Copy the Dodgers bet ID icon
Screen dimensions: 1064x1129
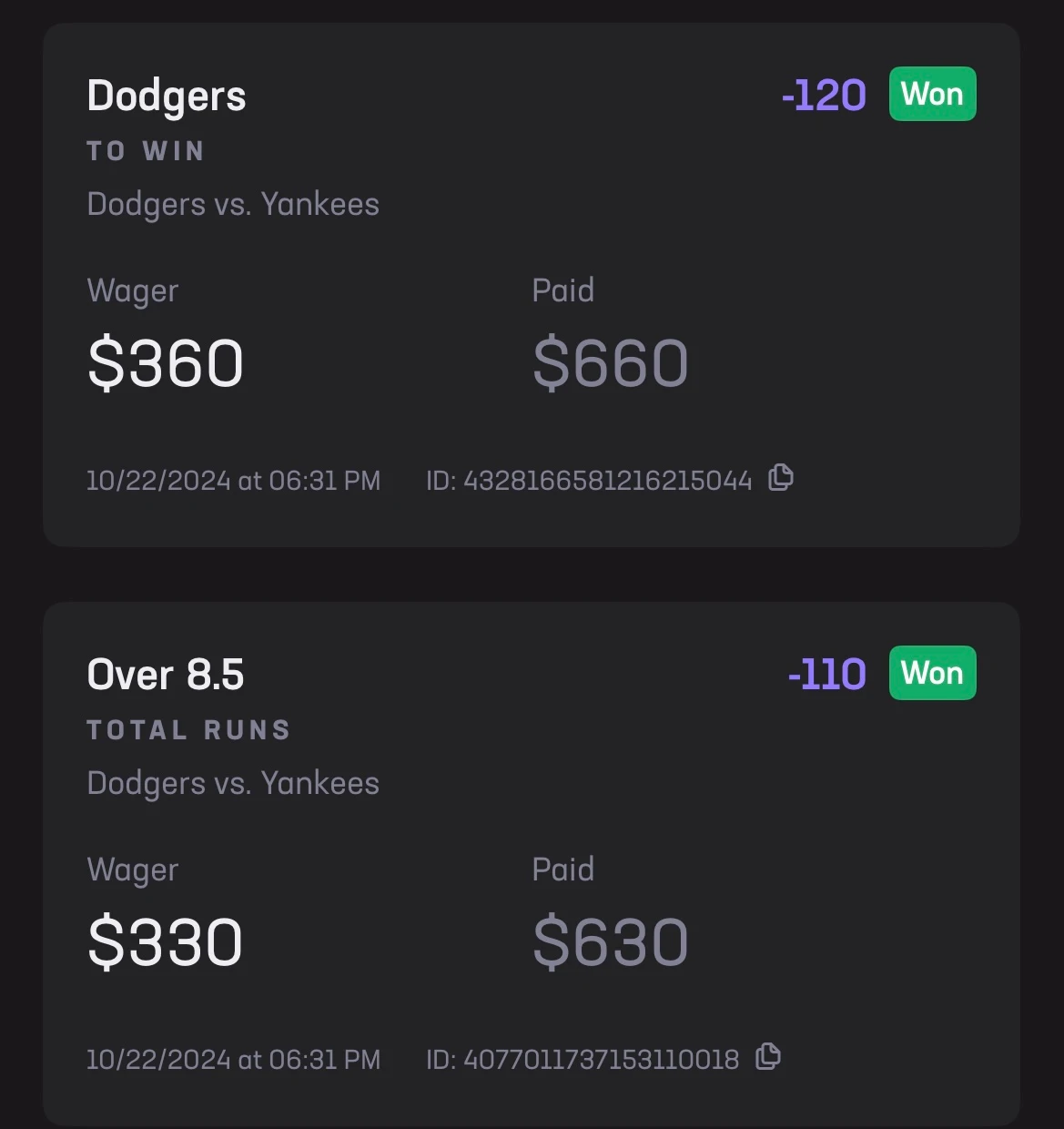781,477
